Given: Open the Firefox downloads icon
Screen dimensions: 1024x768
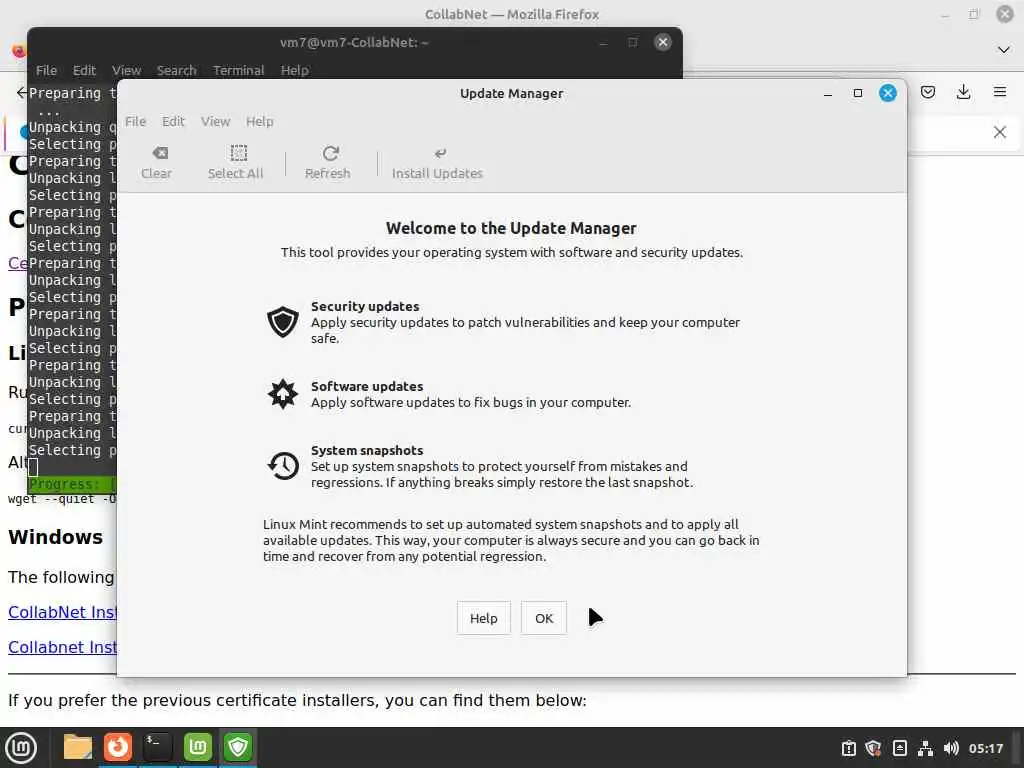Looking at the screenshot, I should (x=963, y=92).
